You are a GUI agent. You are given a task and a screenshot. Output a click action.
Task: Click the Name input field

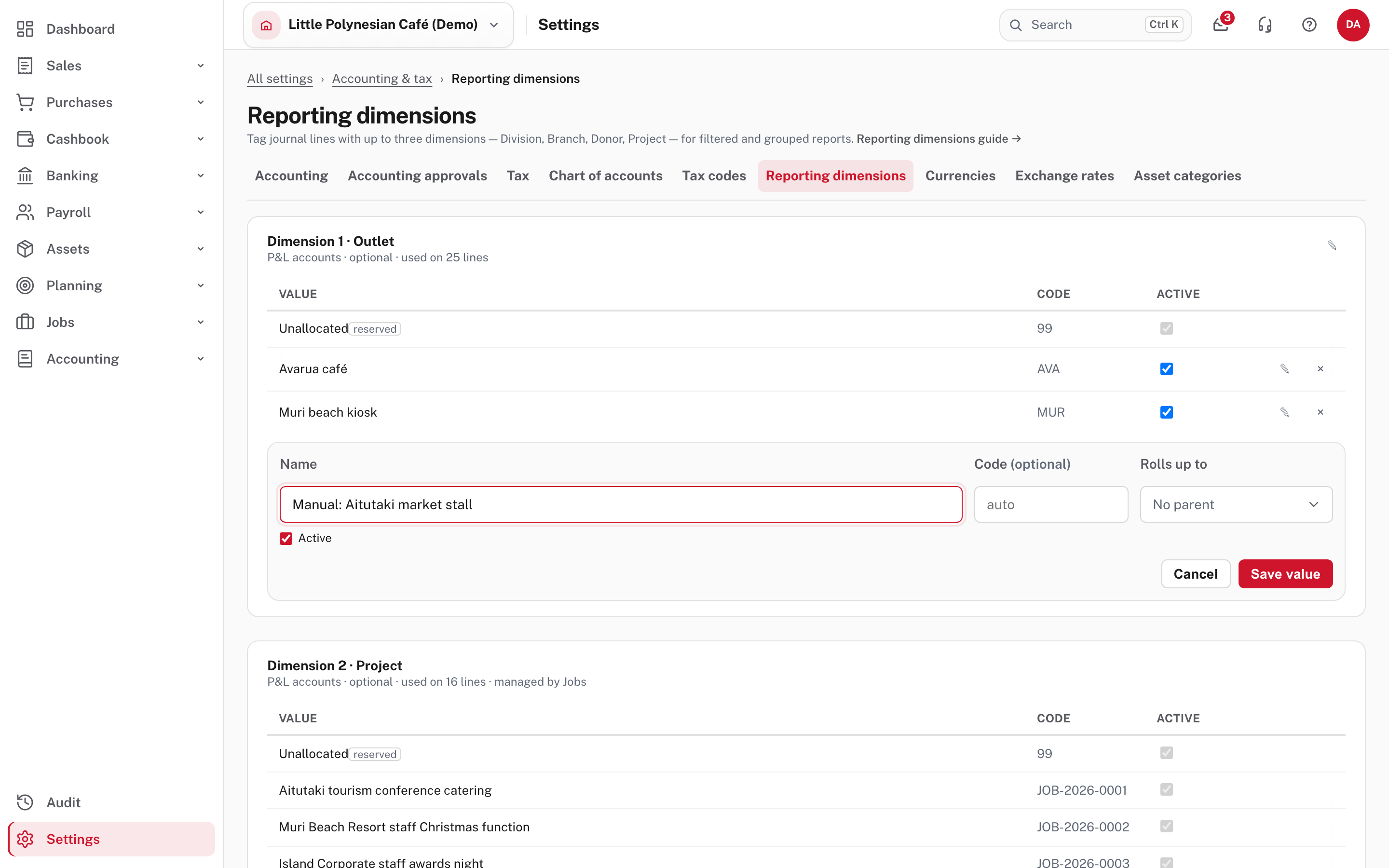pos(620,504)
